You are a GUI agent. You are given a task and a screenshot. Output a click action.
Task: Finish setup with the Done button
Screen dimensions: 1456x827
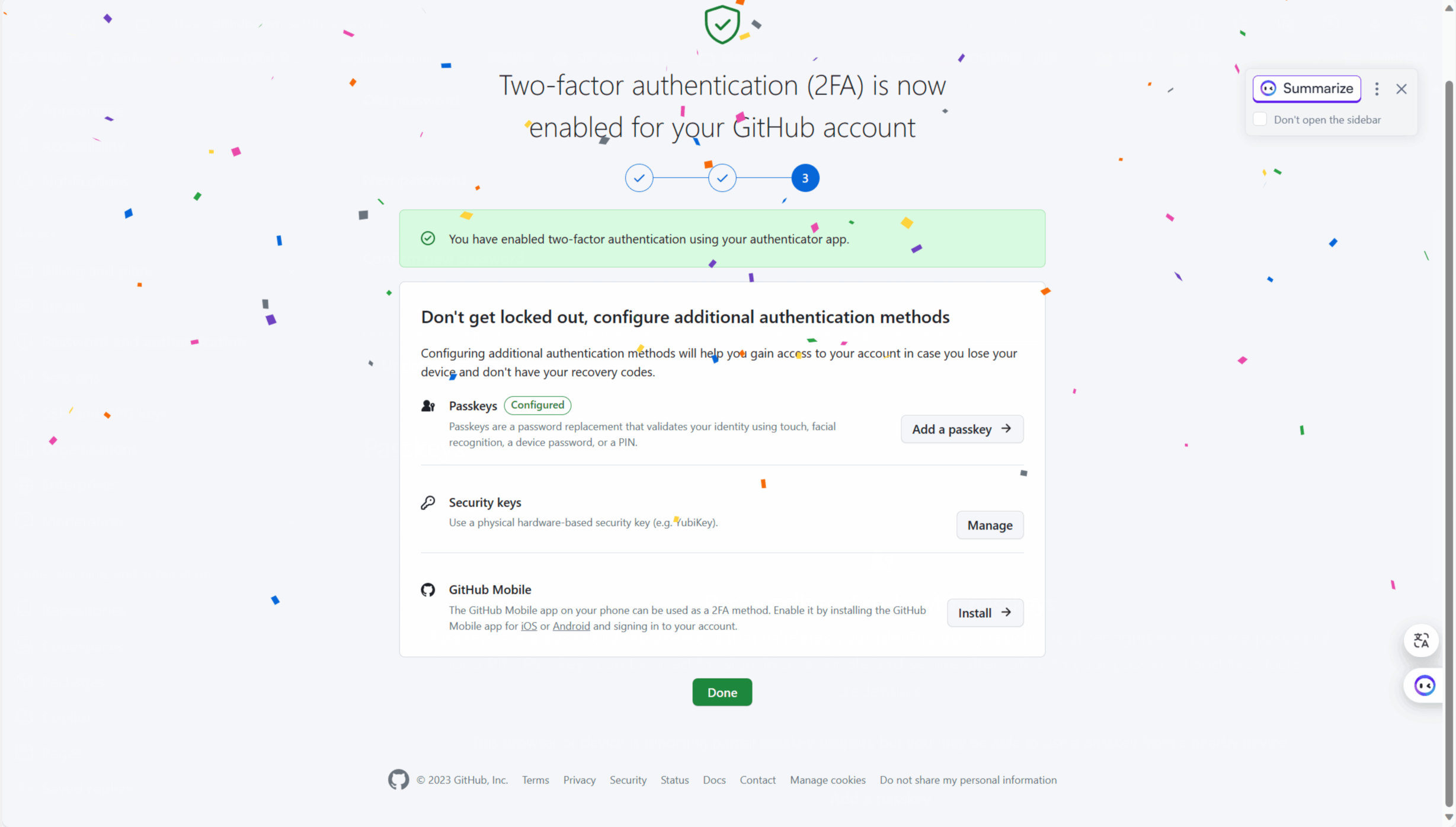click(722, 692)
